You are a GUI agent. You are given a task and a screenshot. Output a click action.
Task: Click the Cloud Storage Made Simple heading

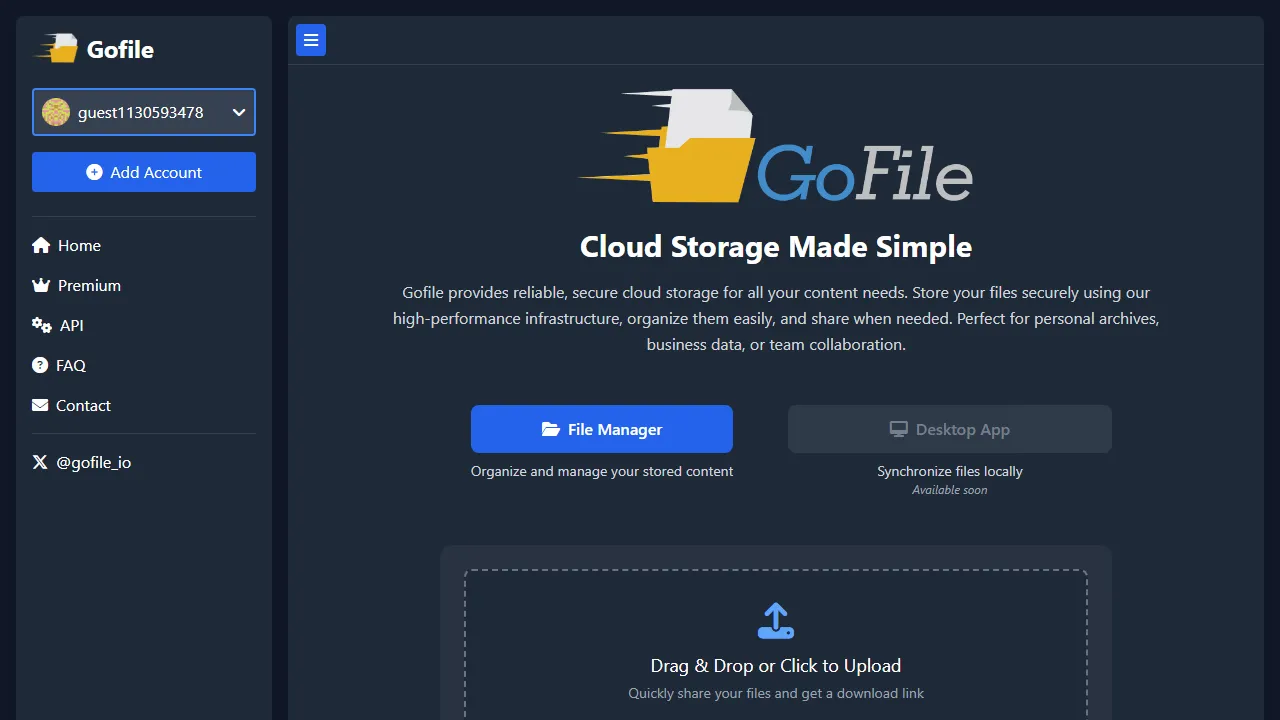(776, 246)
